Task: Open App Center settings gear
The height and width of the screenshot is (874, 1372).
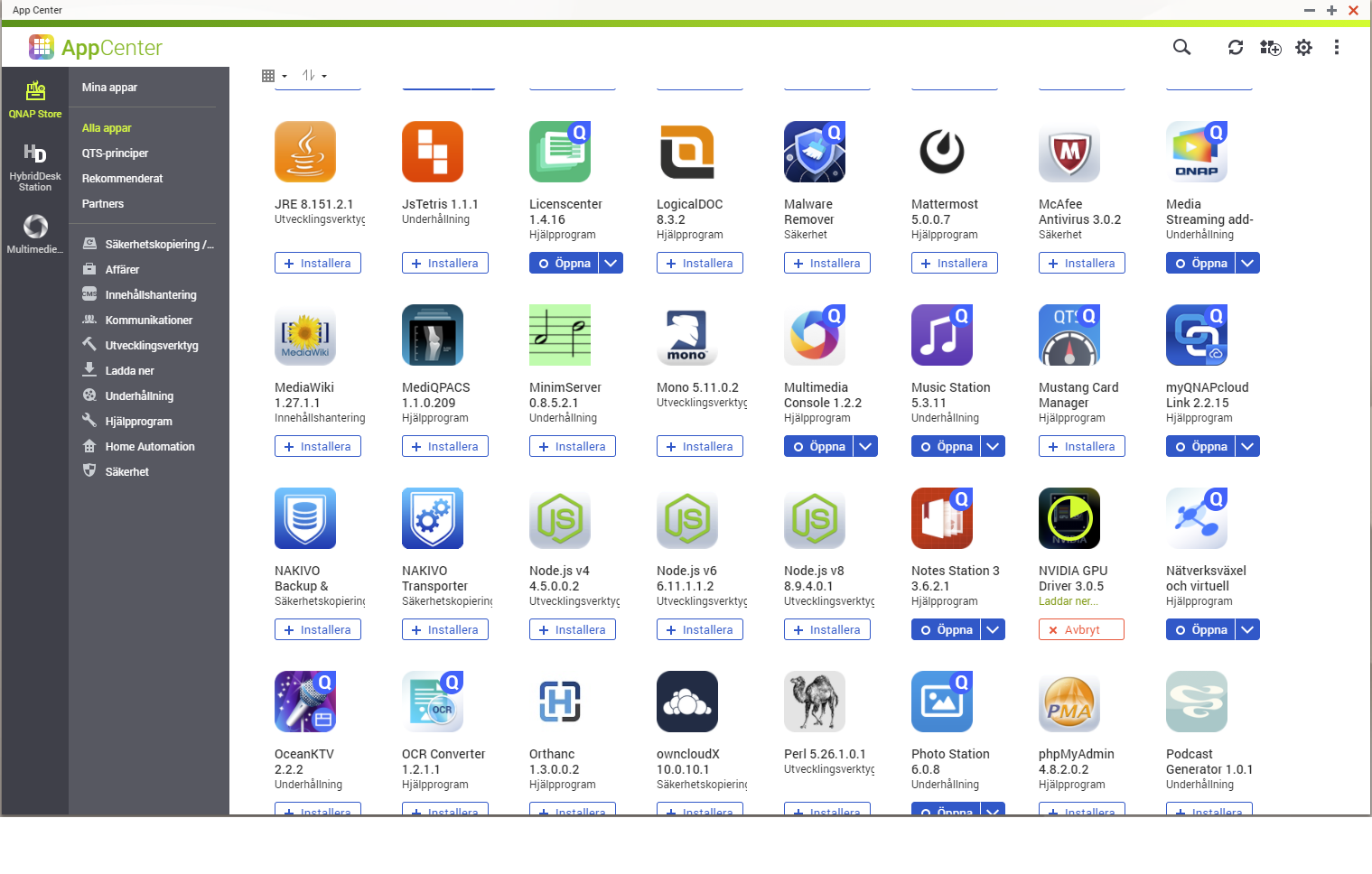Action: tap(1303, 47)
